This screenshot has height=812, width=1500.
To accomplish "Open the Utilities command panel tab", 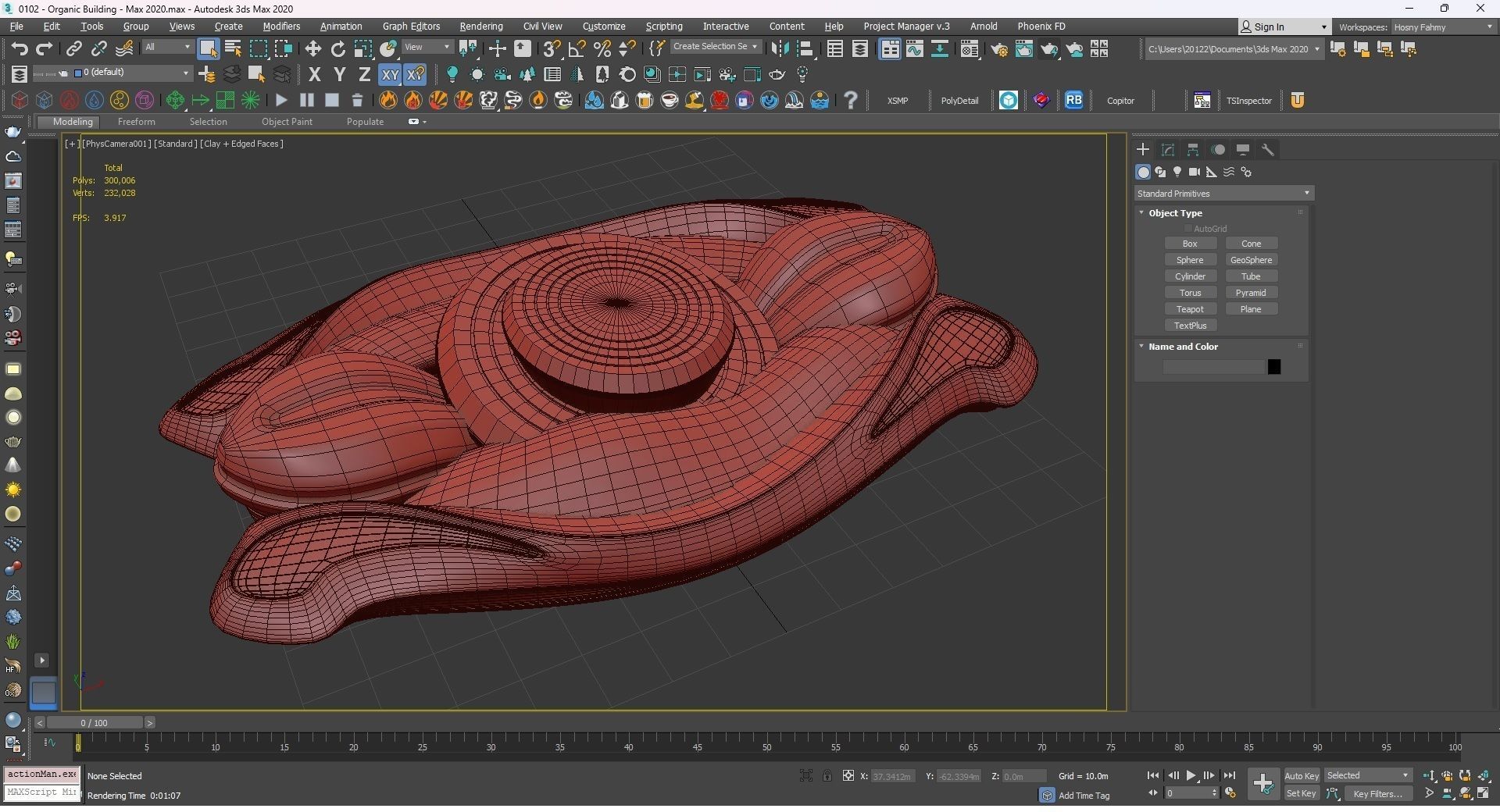I will tap(1268, 149).
